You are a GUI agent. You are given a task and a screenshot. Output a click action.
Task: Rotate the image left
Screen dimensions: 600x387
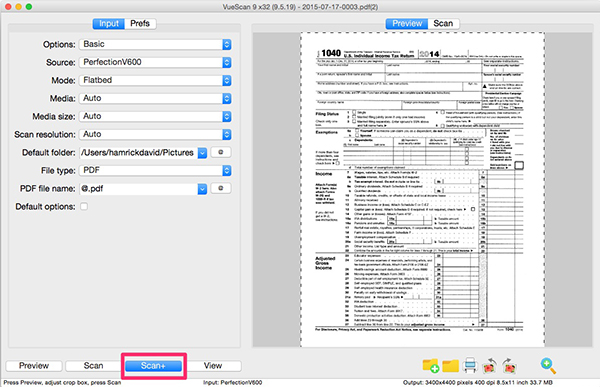coord(489,366)
